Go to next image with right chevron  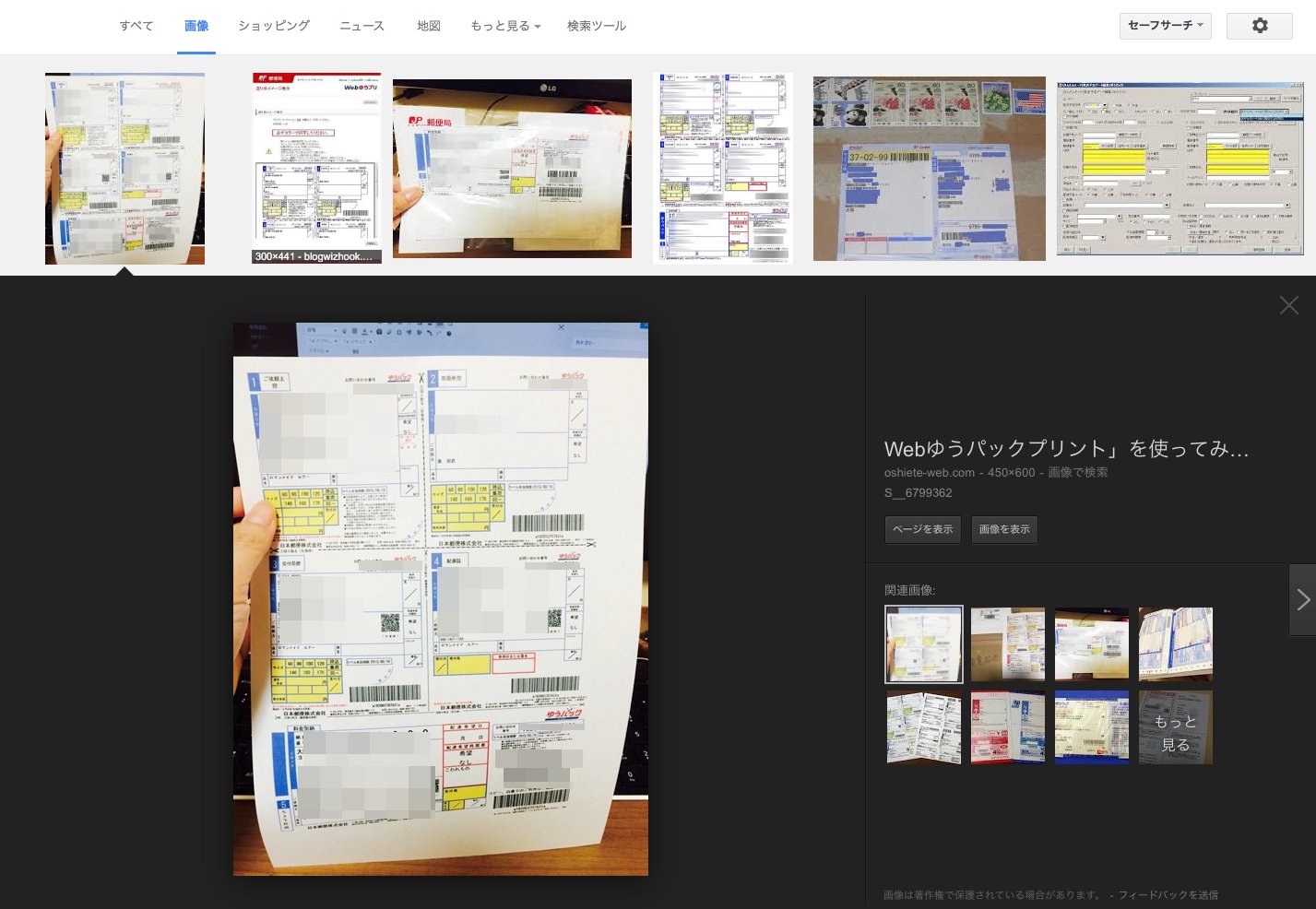point(1302,599)
